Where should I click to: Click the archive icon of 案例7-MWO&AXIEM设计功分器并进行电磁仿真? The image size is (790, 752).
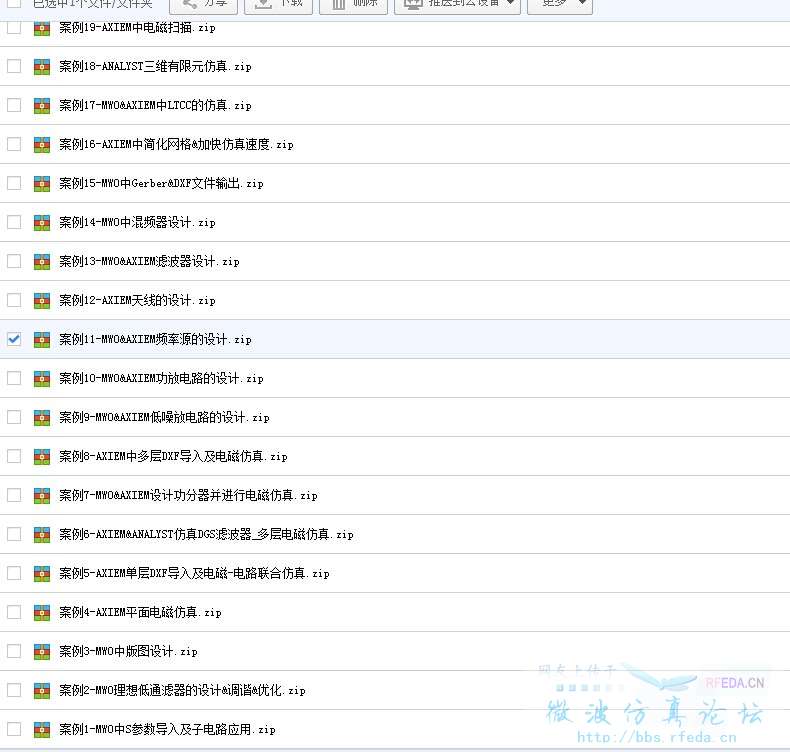(42, 496)
